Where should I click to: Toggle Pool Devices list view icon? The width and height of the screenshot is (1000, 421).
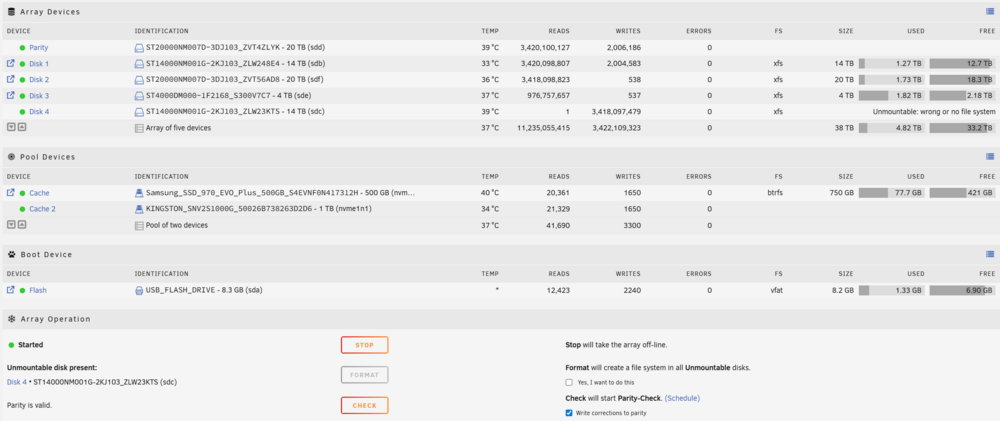point(990,156)
